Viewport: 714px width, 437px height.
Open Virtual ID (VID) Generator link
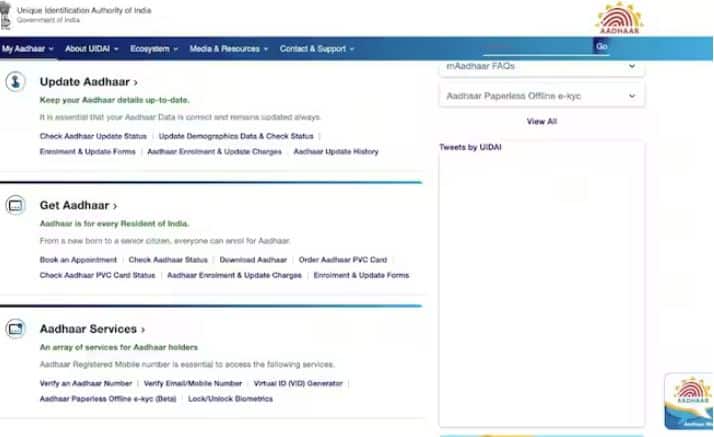click(298, 383)
